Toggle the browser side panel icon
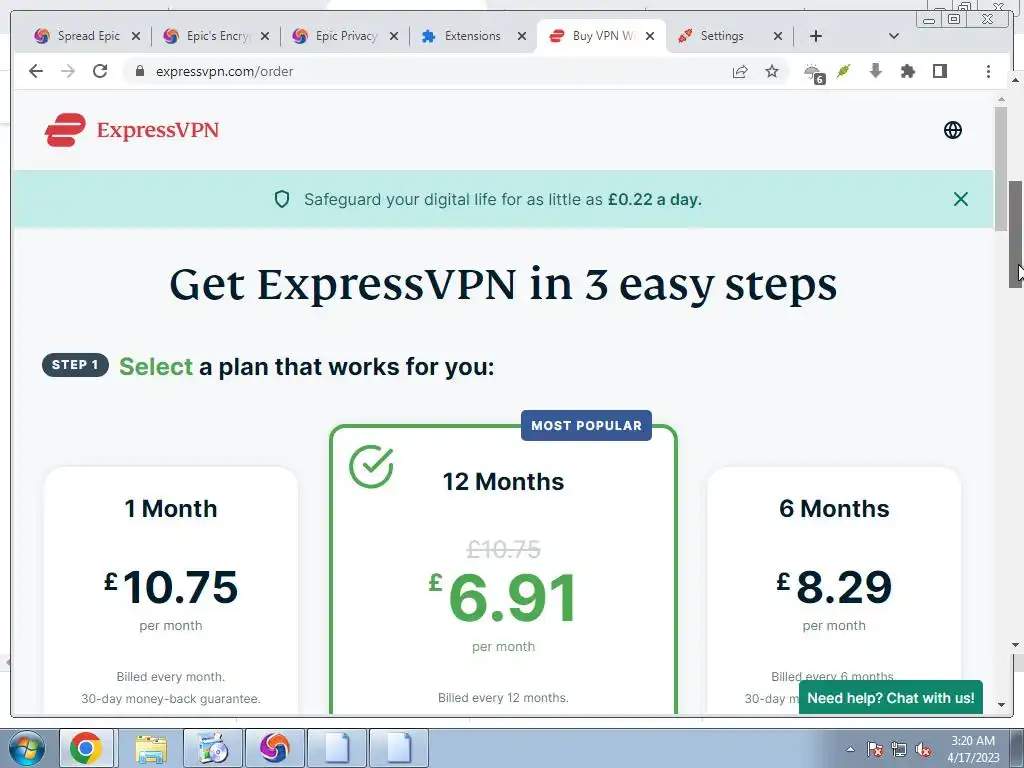 [x=940, y=71]
